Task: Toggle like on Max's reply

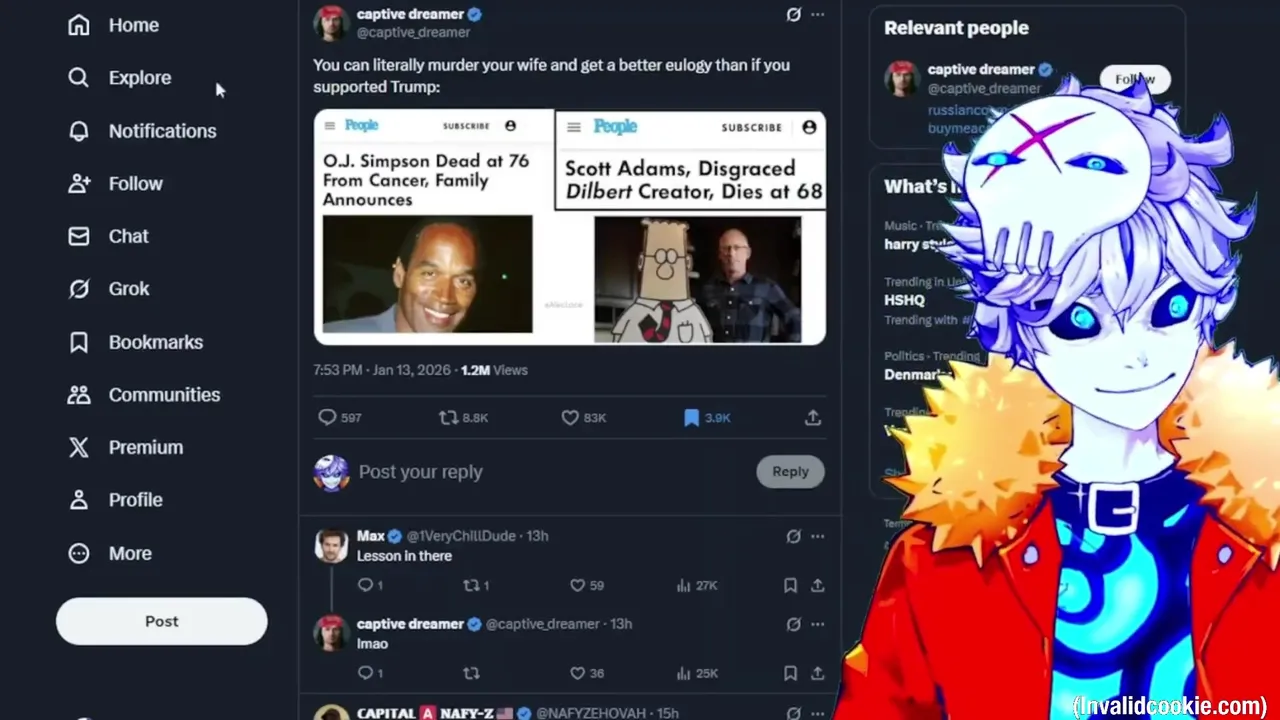Action: [x=577, y=585]
